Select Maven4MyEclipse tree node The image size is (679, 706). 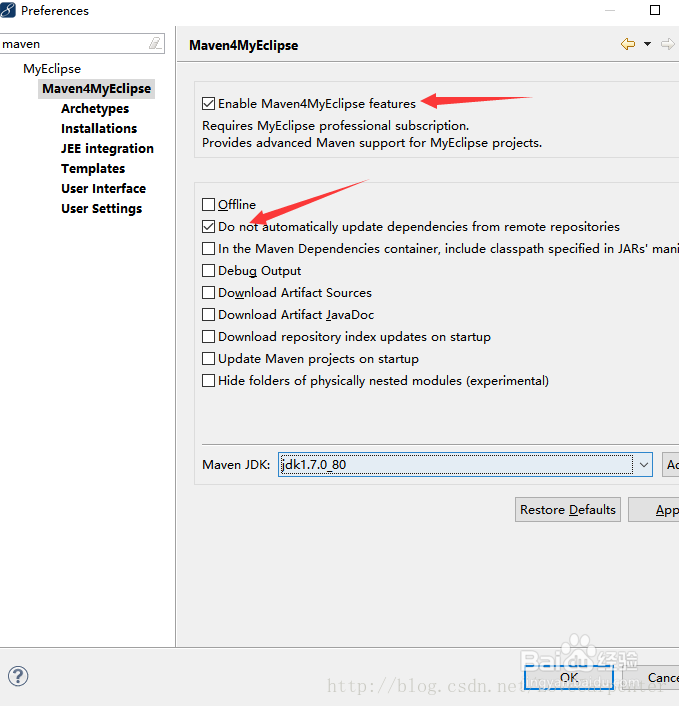pyautogui.click(x=96, y=89)
